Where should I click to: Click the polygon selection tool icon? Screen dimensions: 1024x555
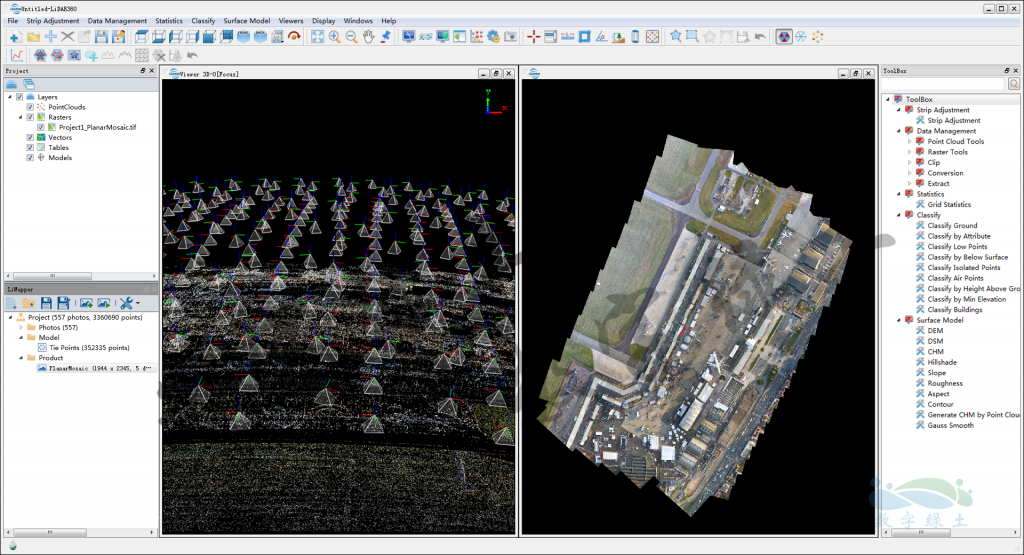[676, 37]
